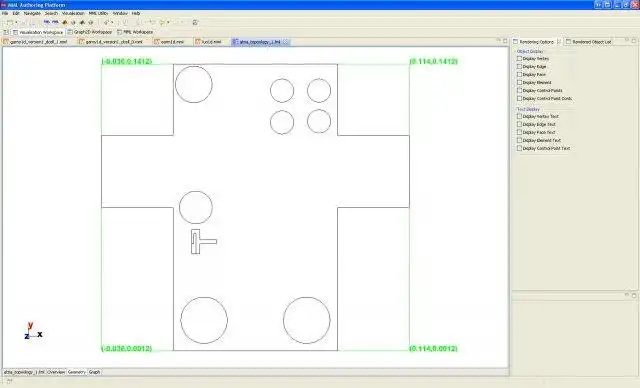
Task: Close the alma_topology_1.fml editor tab
Action: click(286, 42)
